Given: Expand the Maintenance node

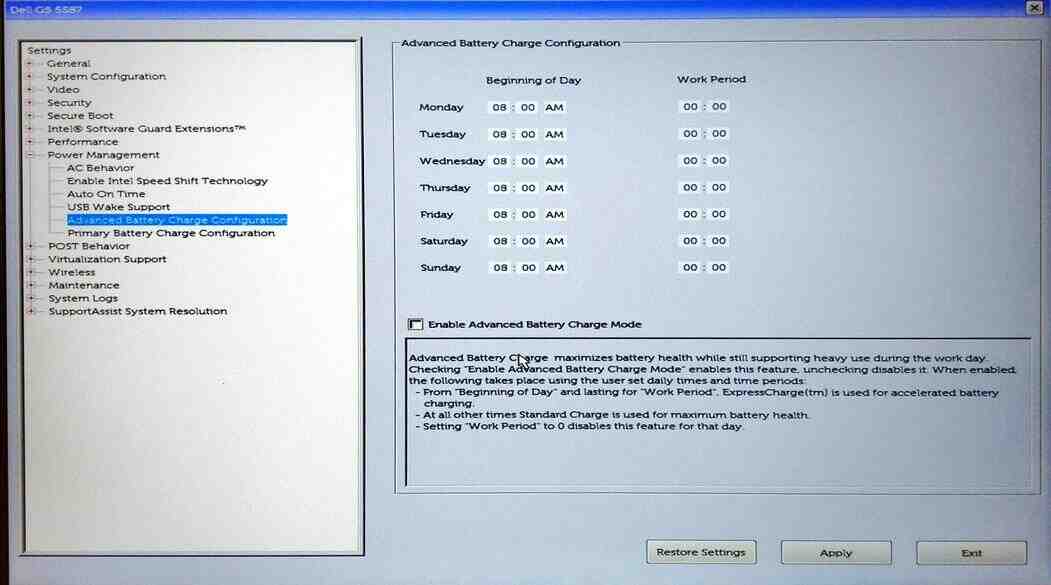Looking at the screenshot, I should click(x=30, y=285).
